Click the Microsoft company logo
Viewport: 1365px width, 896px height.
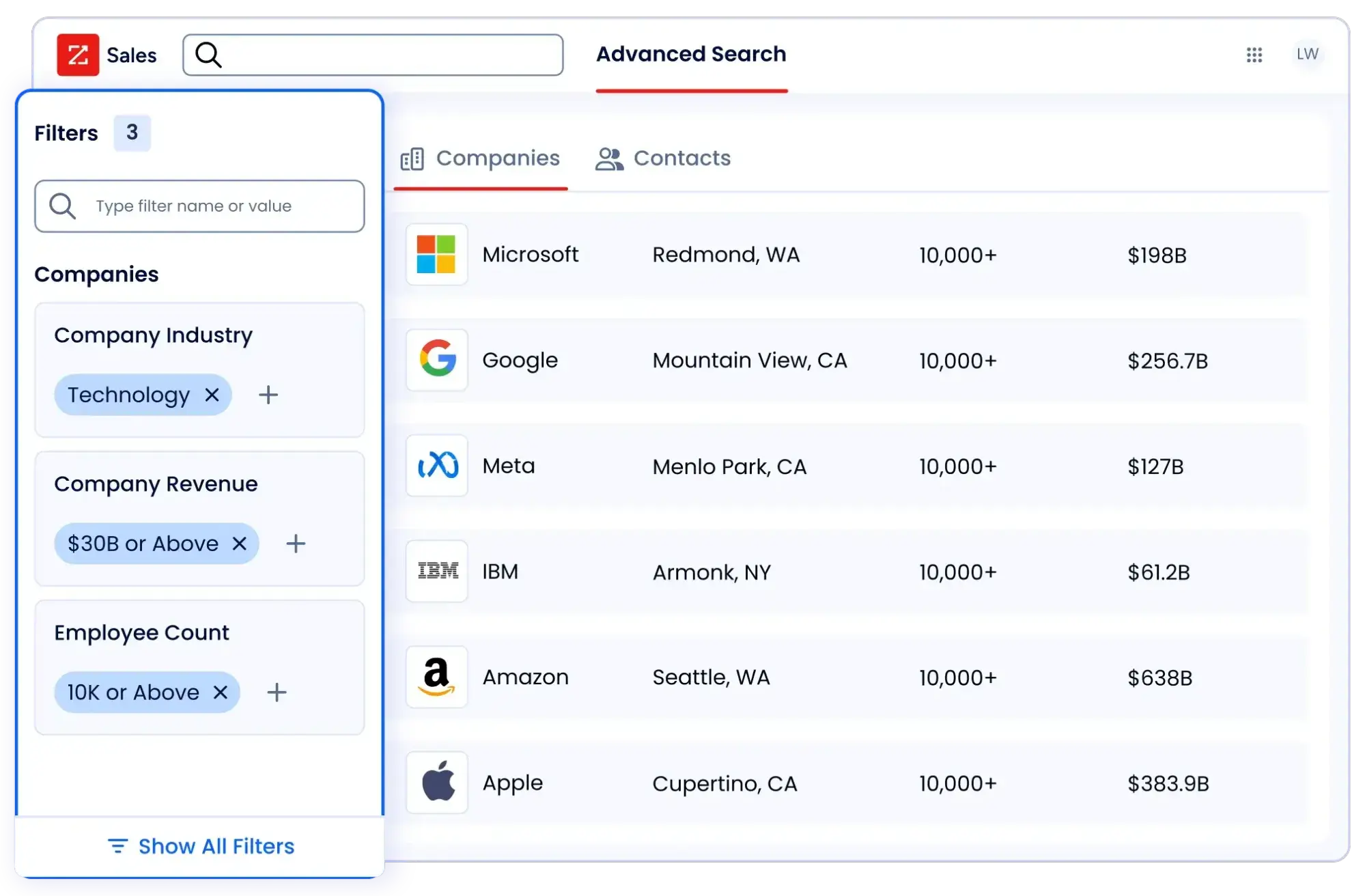pyautogui.click(x=436, y=254)
